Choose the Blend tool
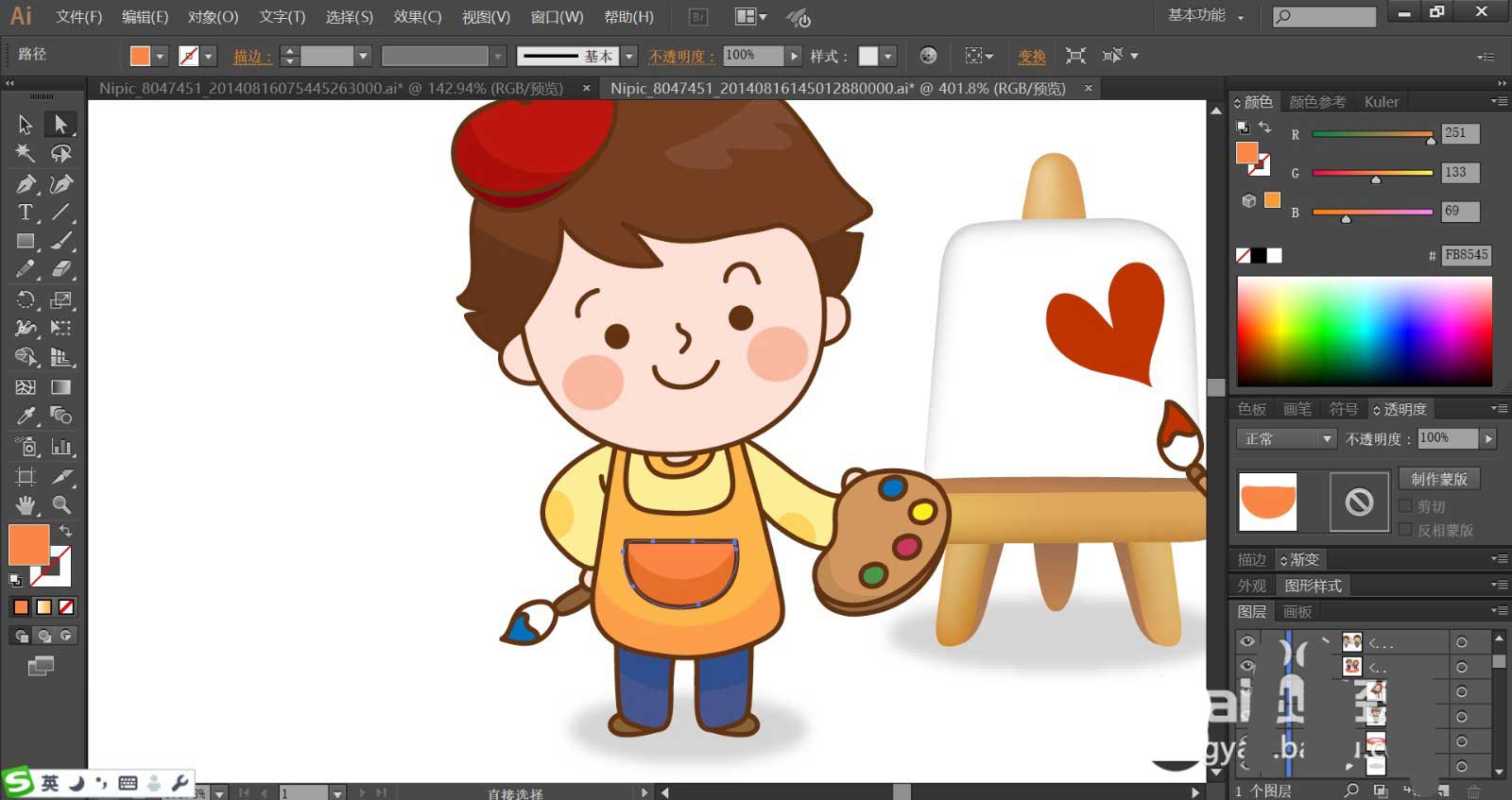 [60, 416]
